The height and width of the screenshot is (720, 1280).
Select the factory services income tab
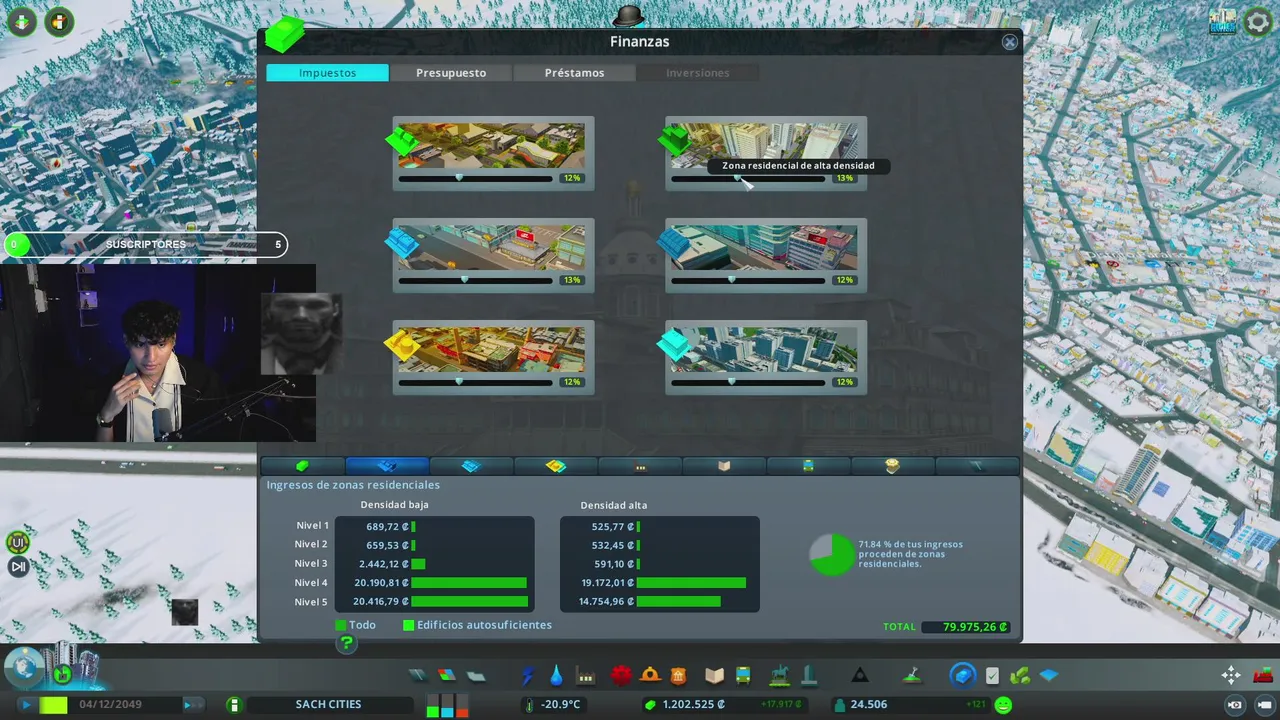click(x=640, y=466)
